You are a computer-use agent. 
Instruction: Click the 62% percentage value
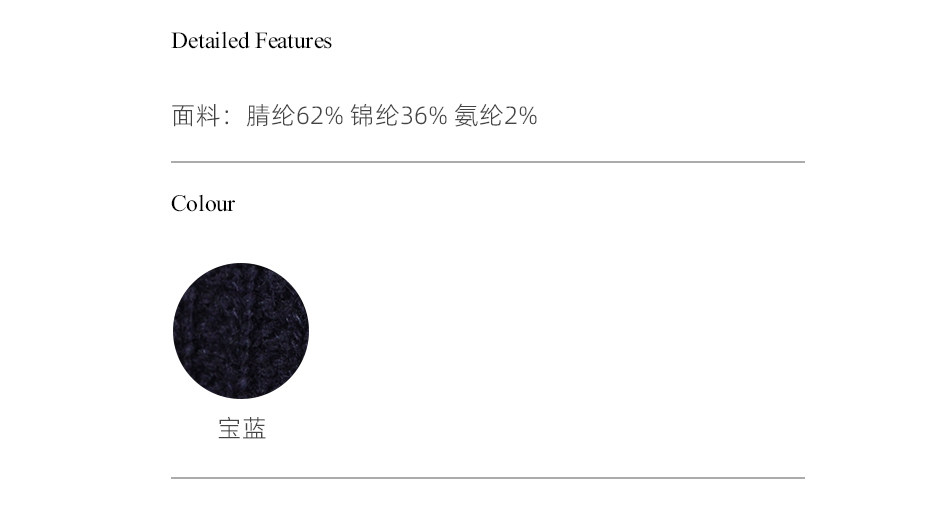click(x=320, y=116)
